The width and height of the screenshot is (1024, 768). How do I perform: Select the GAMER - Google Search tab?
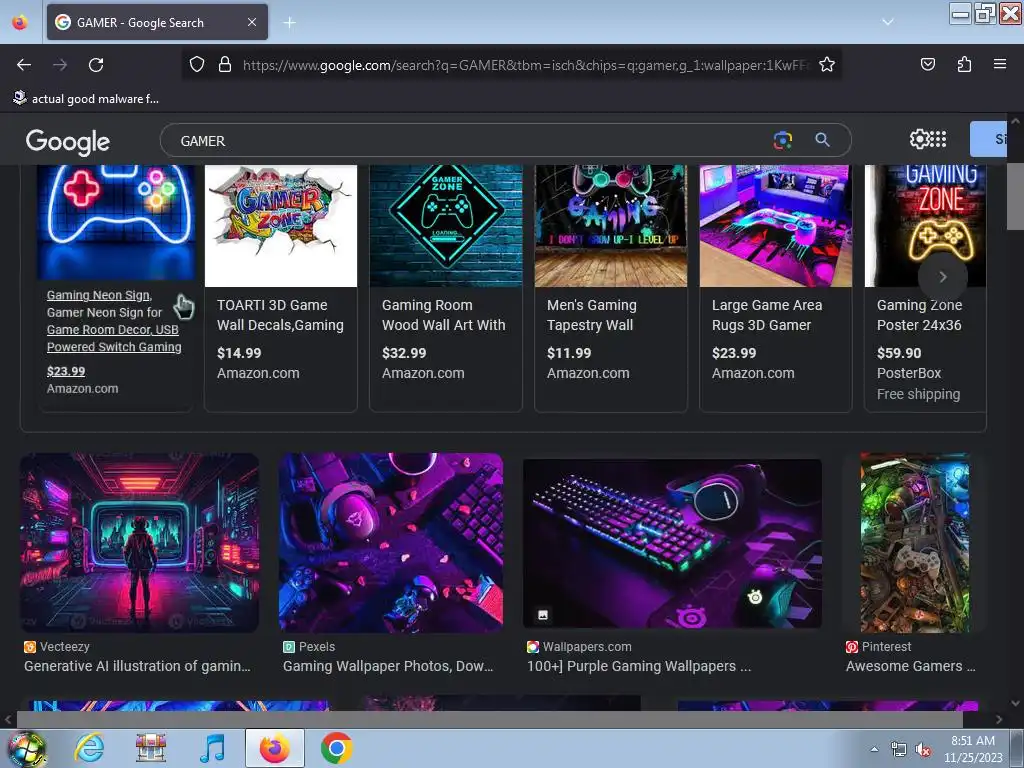point(157,22)
